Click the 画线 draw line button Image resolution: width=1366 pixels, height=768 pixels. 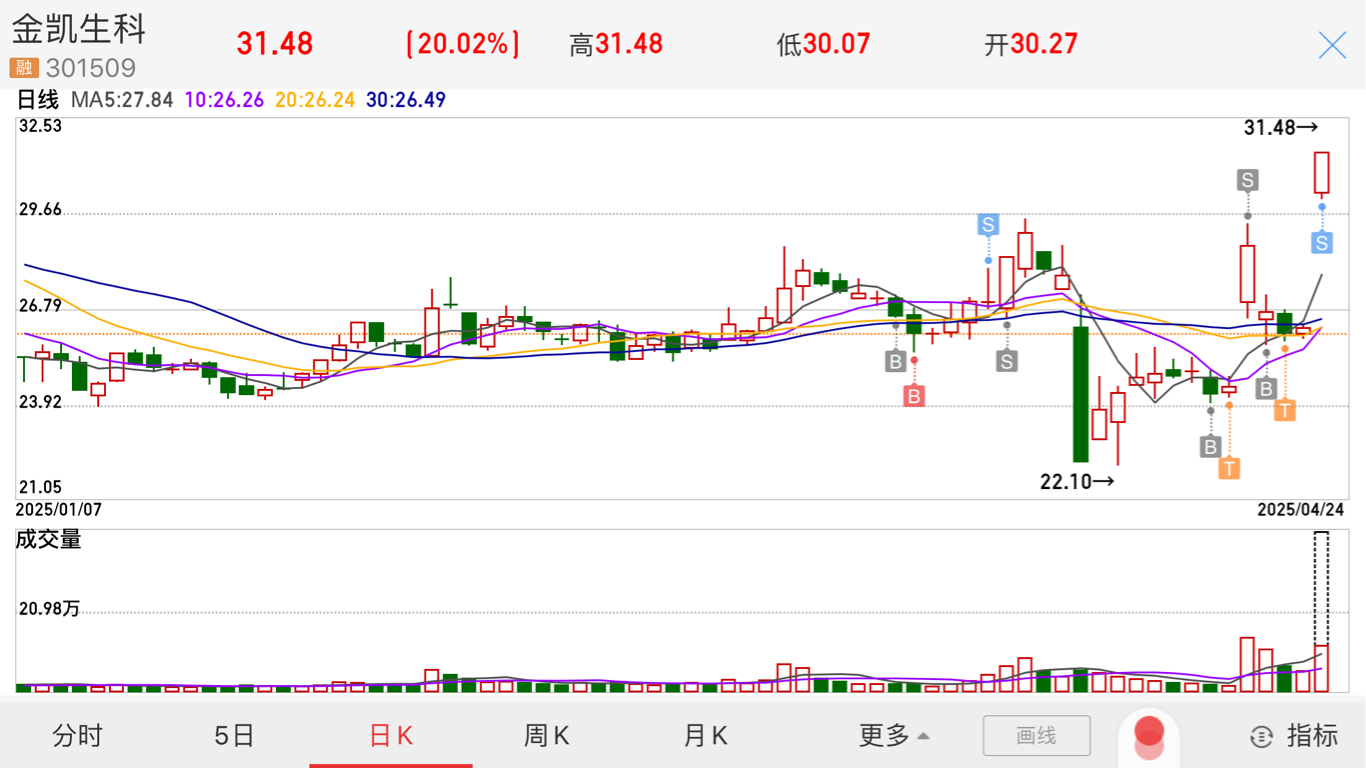pos(1036,736)
